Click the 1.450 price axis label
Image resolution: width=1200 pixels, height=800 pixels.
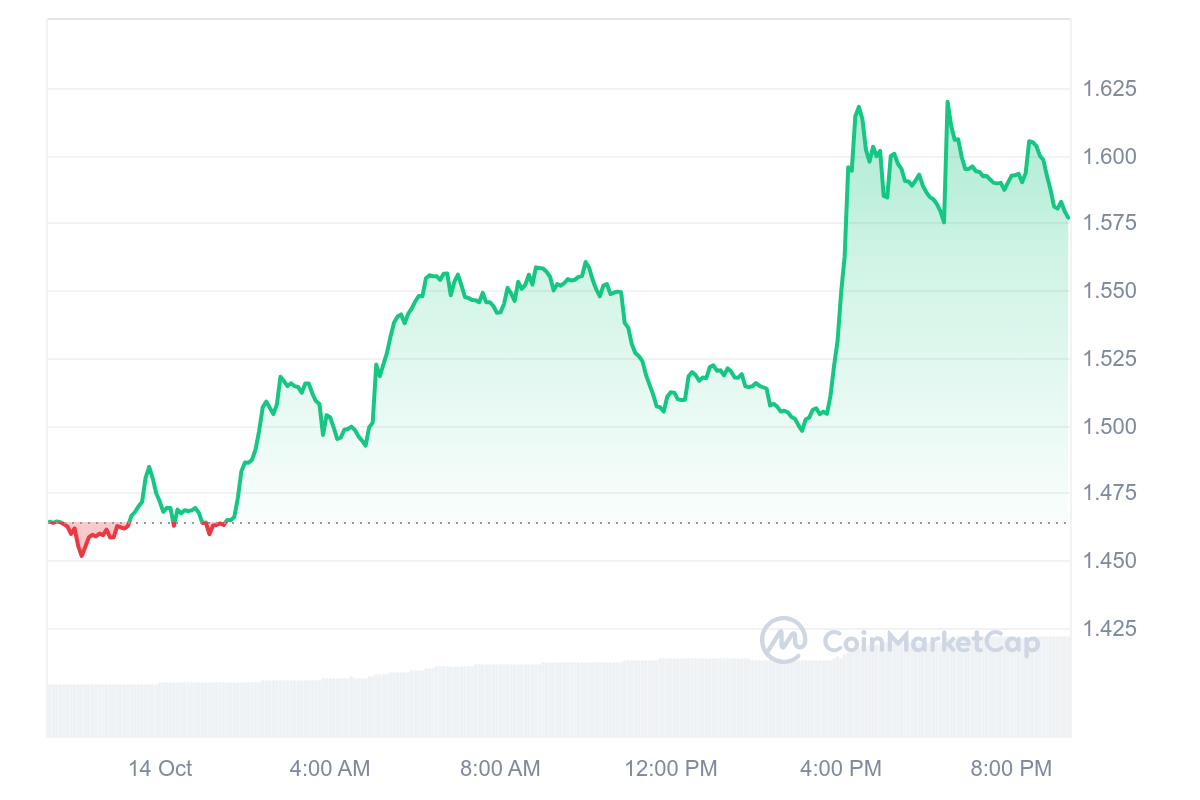(1110, 561)
